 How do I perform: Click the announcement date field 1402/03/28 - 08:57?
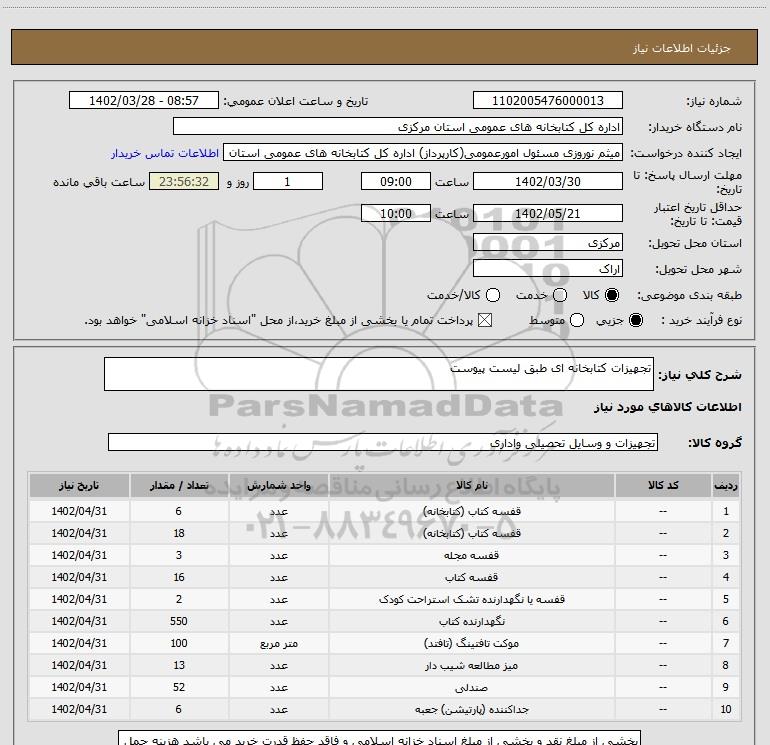click(144, 101)
